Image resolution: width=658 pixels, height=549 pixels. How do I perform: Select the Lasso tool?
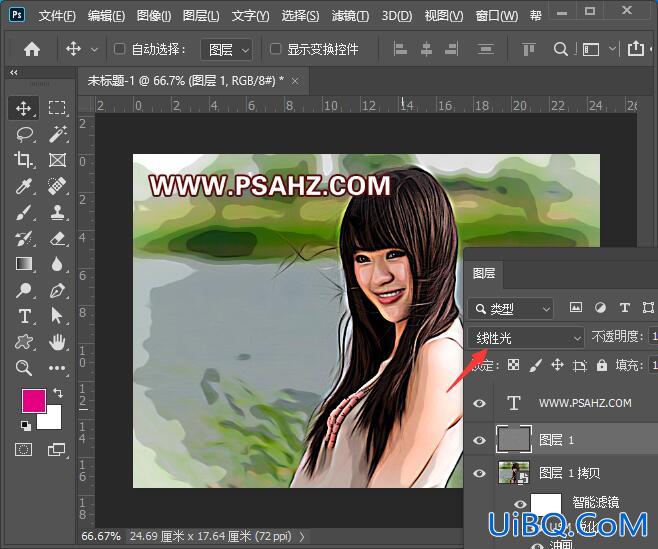click(24, 134)
